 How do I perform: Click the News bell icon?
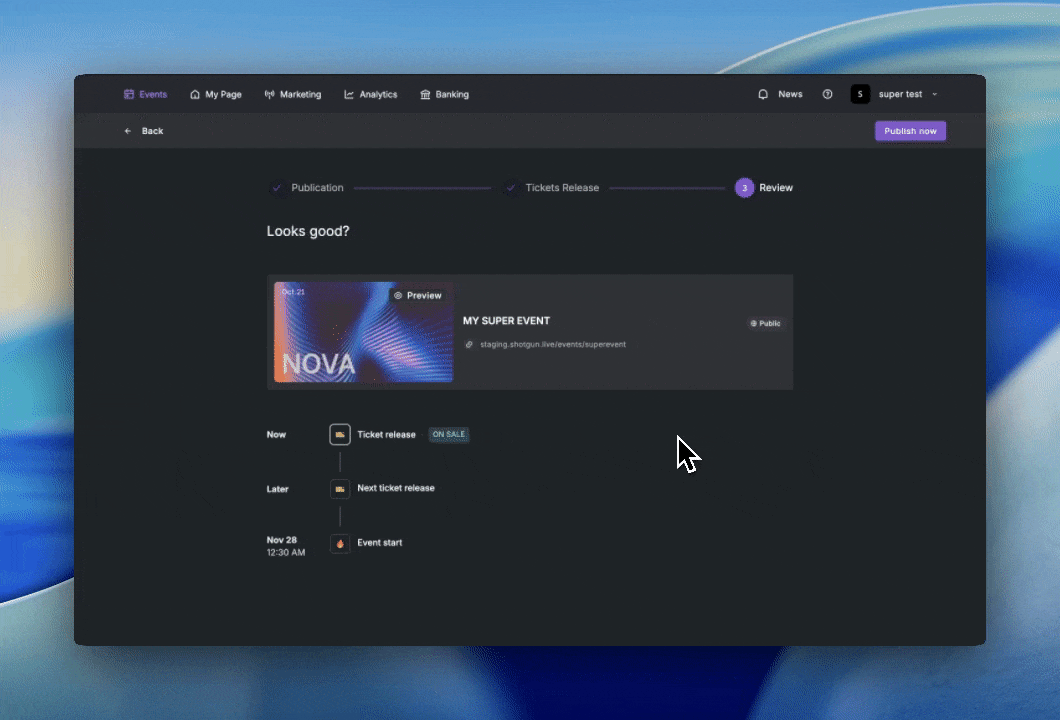tap(763, 95)
